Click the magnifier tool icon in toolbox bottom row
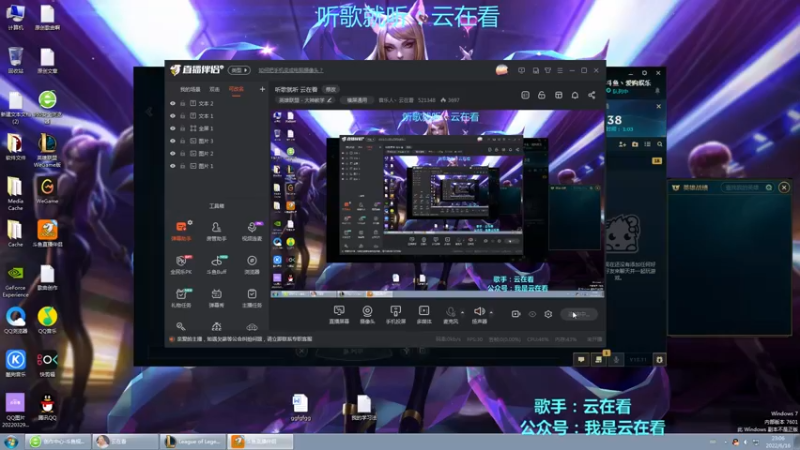Screen dimensions: 800x450 [181, 327]
